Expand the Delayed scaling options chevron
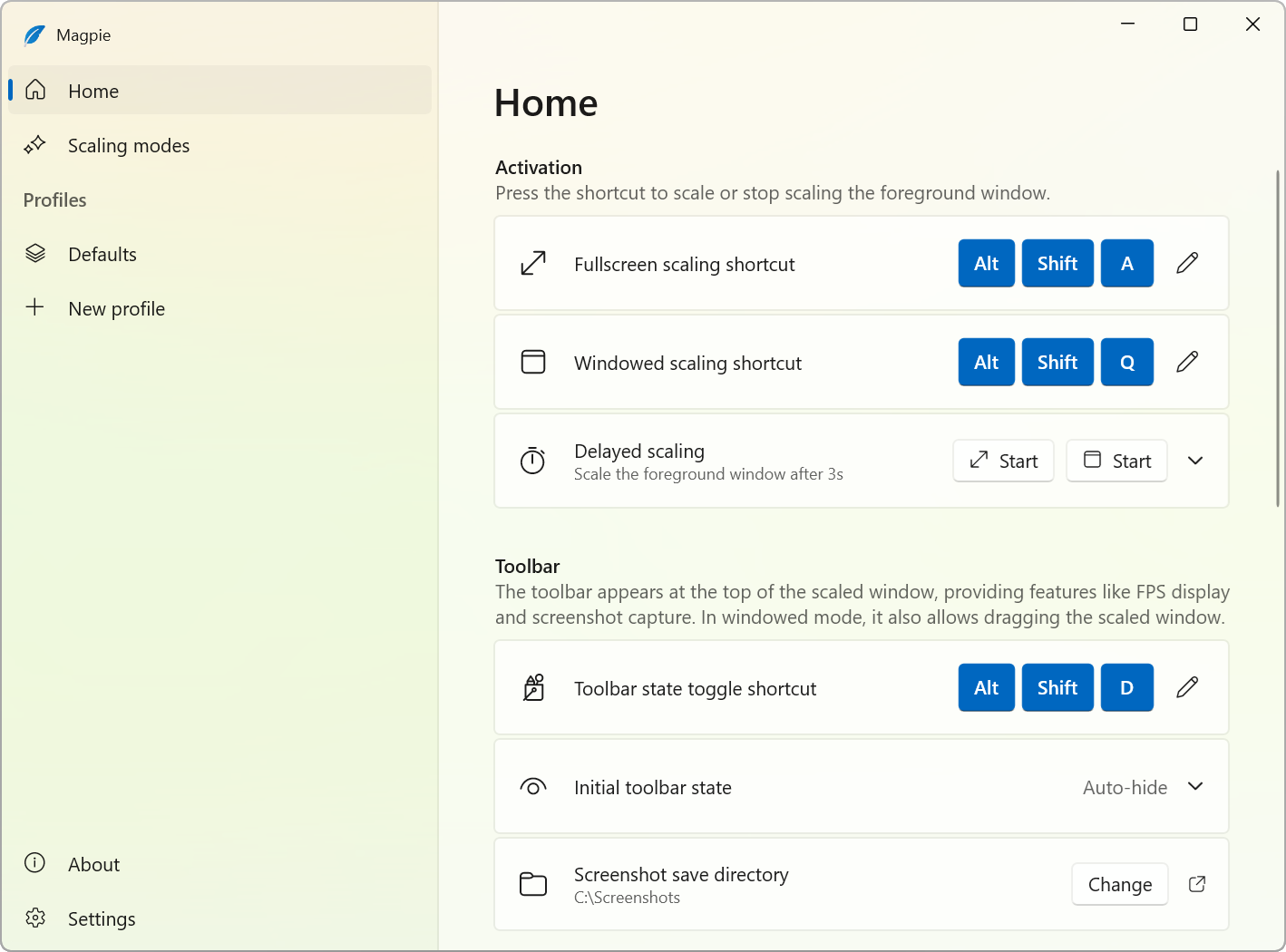Screen dimensions: 1286x952 [1195, 461]
